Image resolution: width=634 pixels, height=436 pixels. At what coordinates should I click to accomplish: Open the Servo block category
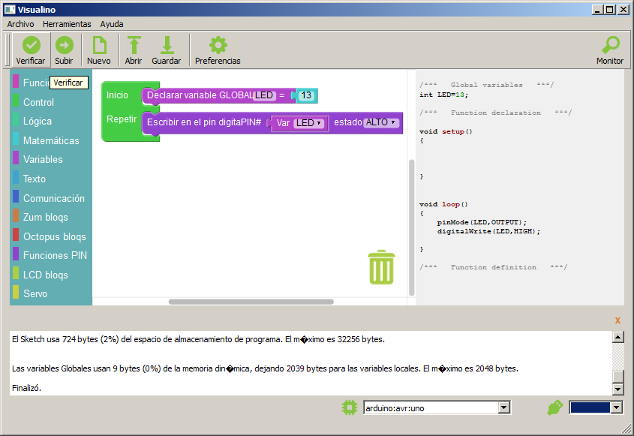pos(35,294)
